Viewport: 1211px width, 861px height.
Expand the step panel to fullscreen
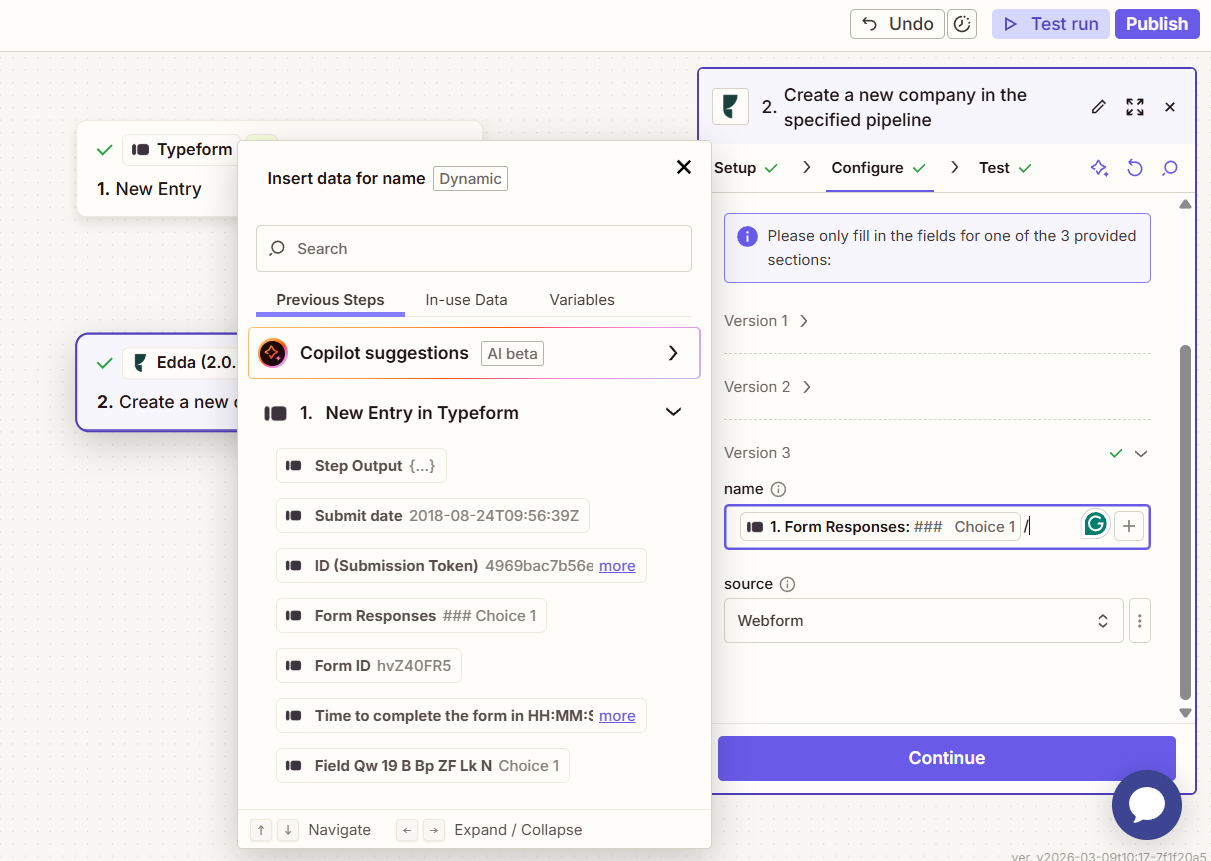pos(1134,107)
